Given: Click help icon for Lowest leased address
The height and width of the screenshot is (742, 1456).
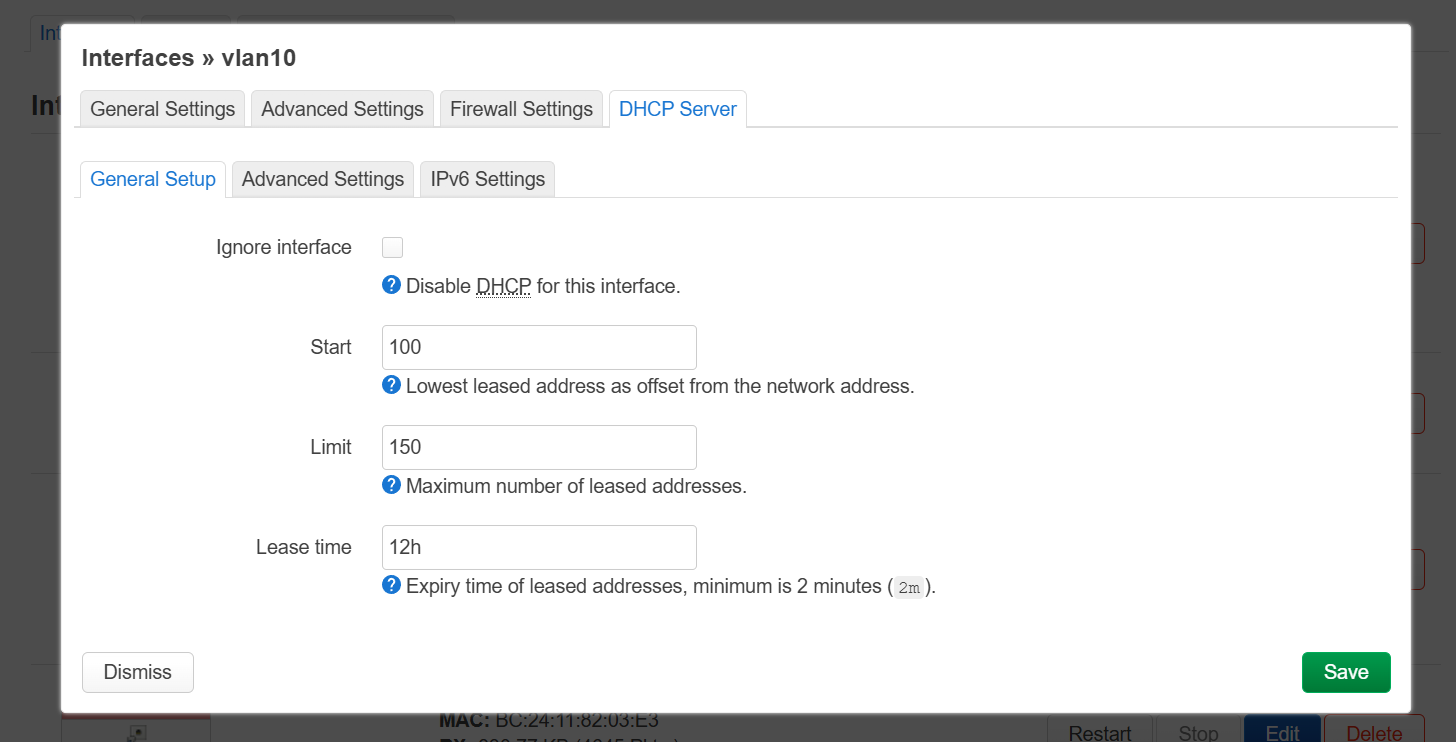Looking at the screenshot, I should pyautogui.click(x=392, y=386).
